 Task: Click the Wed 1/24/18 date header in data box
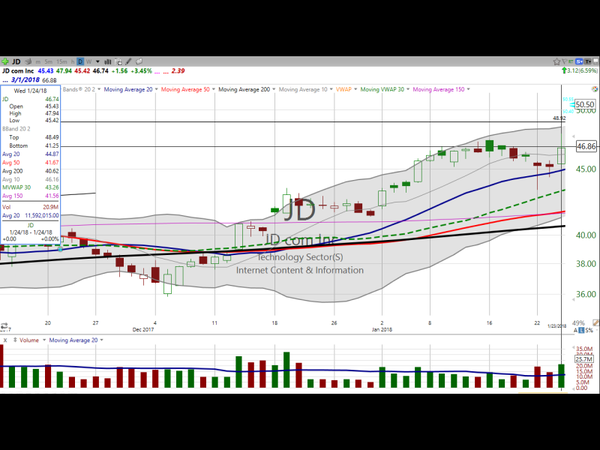30,91
